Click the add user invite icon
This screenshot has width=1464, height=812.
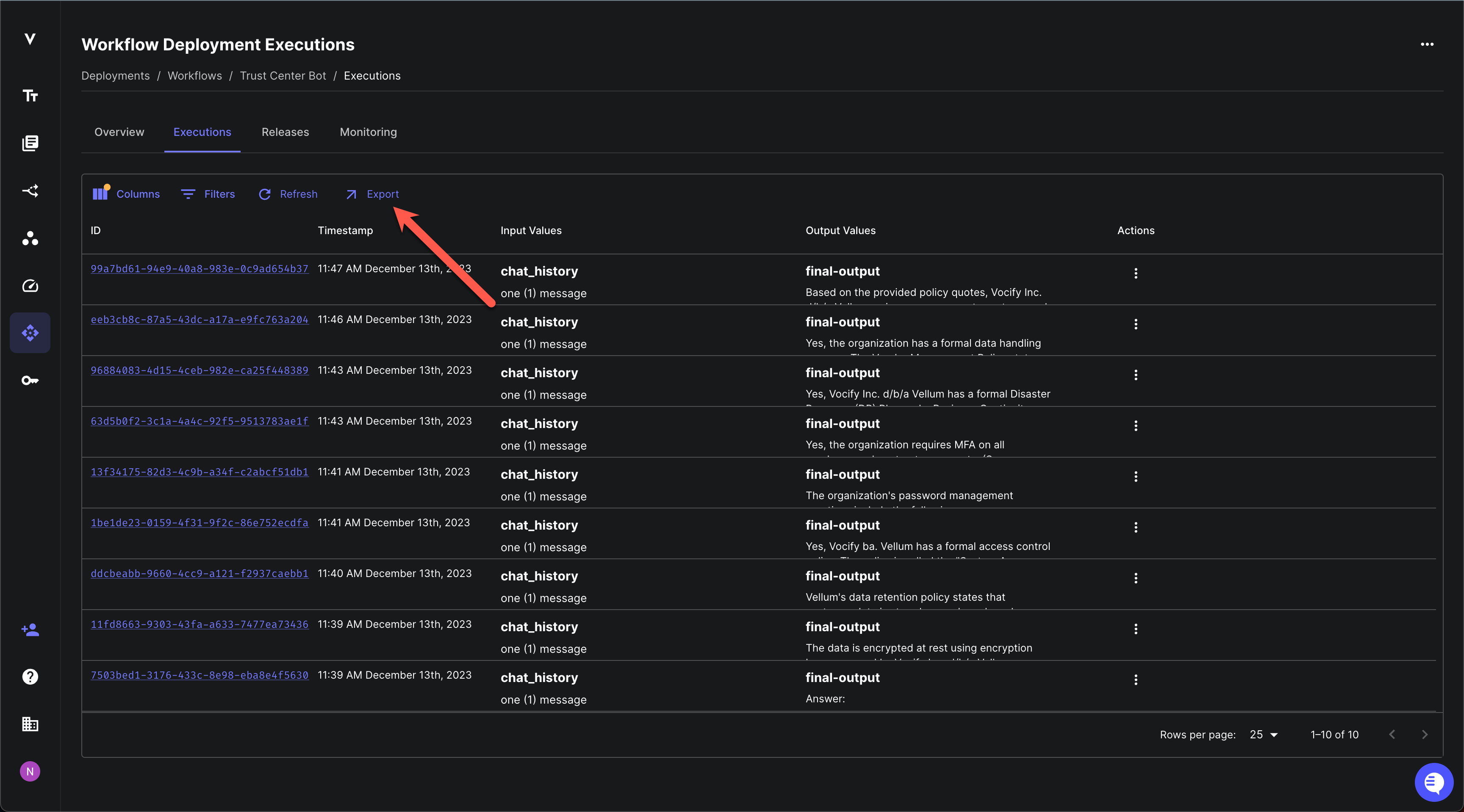(30, 629)
